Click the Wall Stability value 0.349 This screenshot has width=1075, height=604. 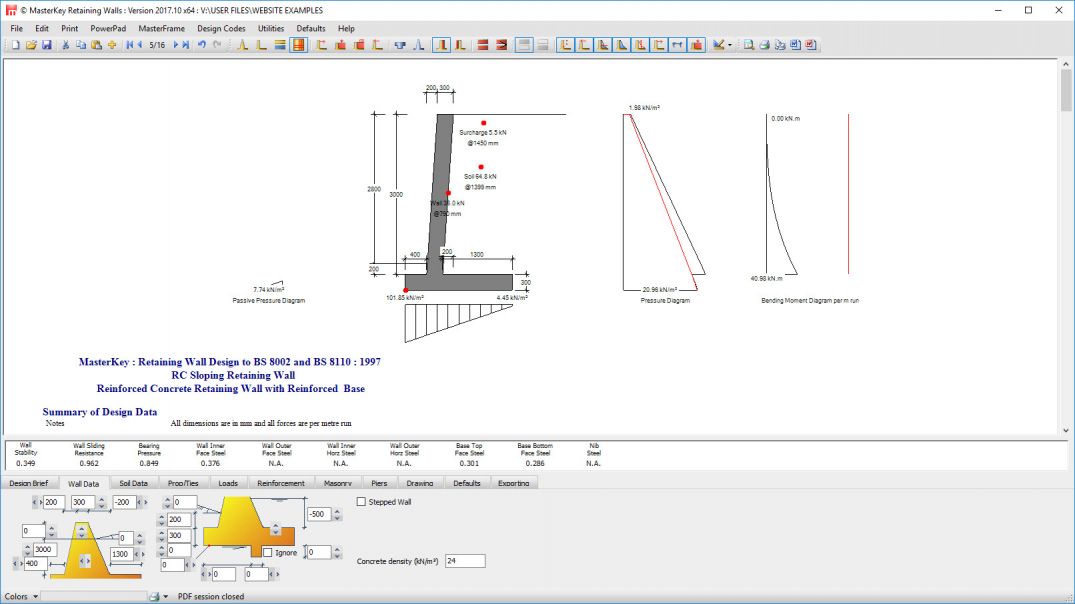tap(25, 463)
